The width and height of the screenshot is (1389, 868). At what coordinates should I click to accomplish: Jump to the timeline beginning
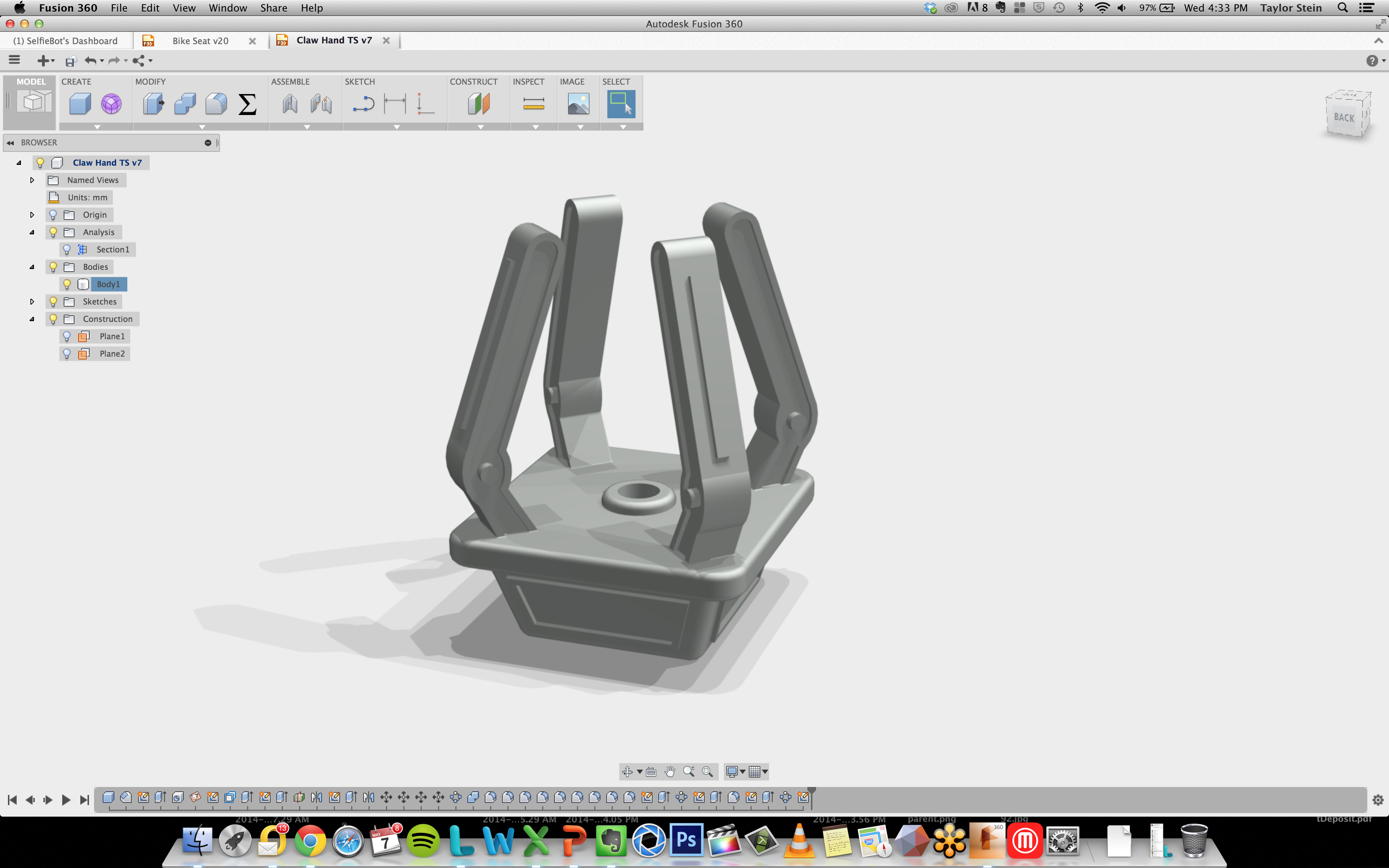[x=12, y=800]
